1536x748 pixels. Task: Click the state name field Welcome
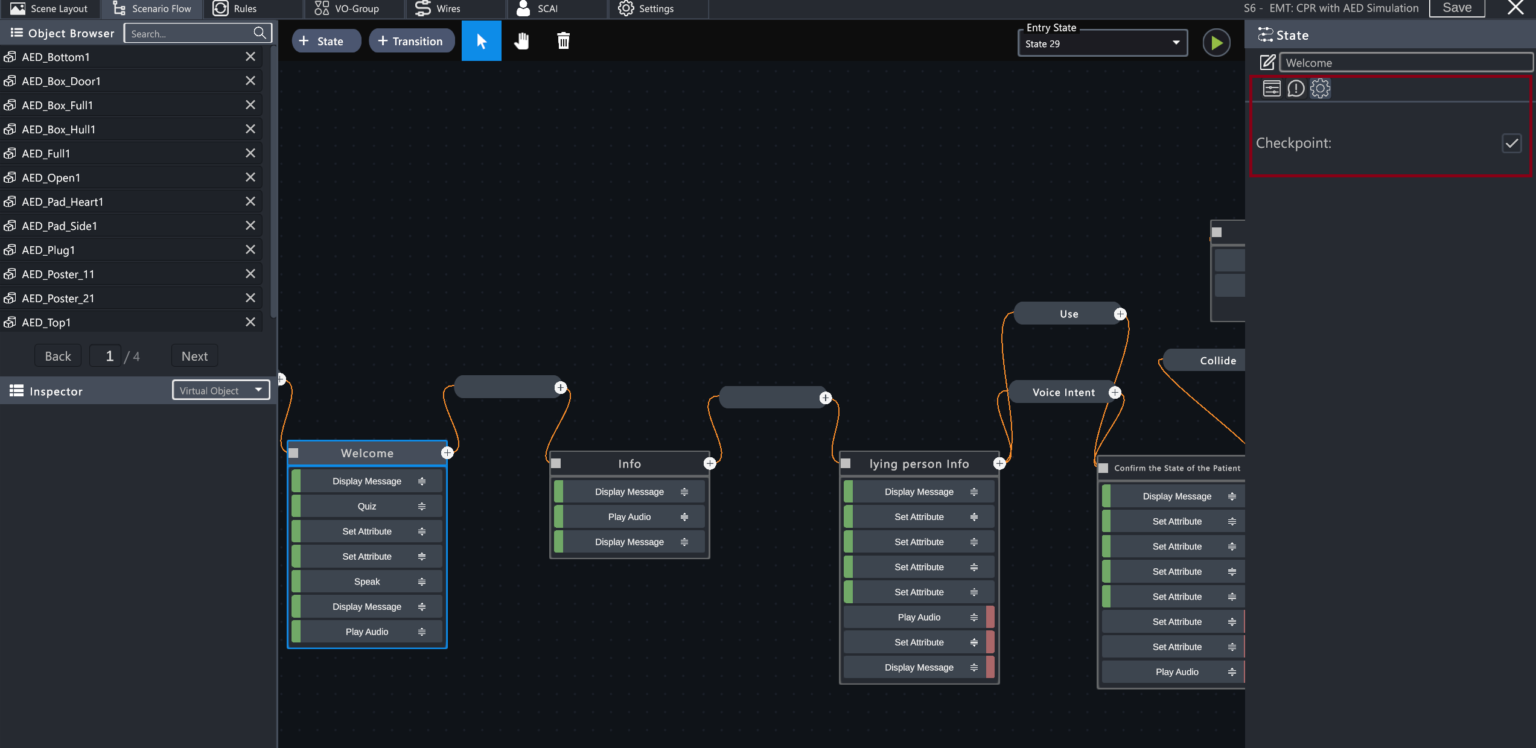1405,63
